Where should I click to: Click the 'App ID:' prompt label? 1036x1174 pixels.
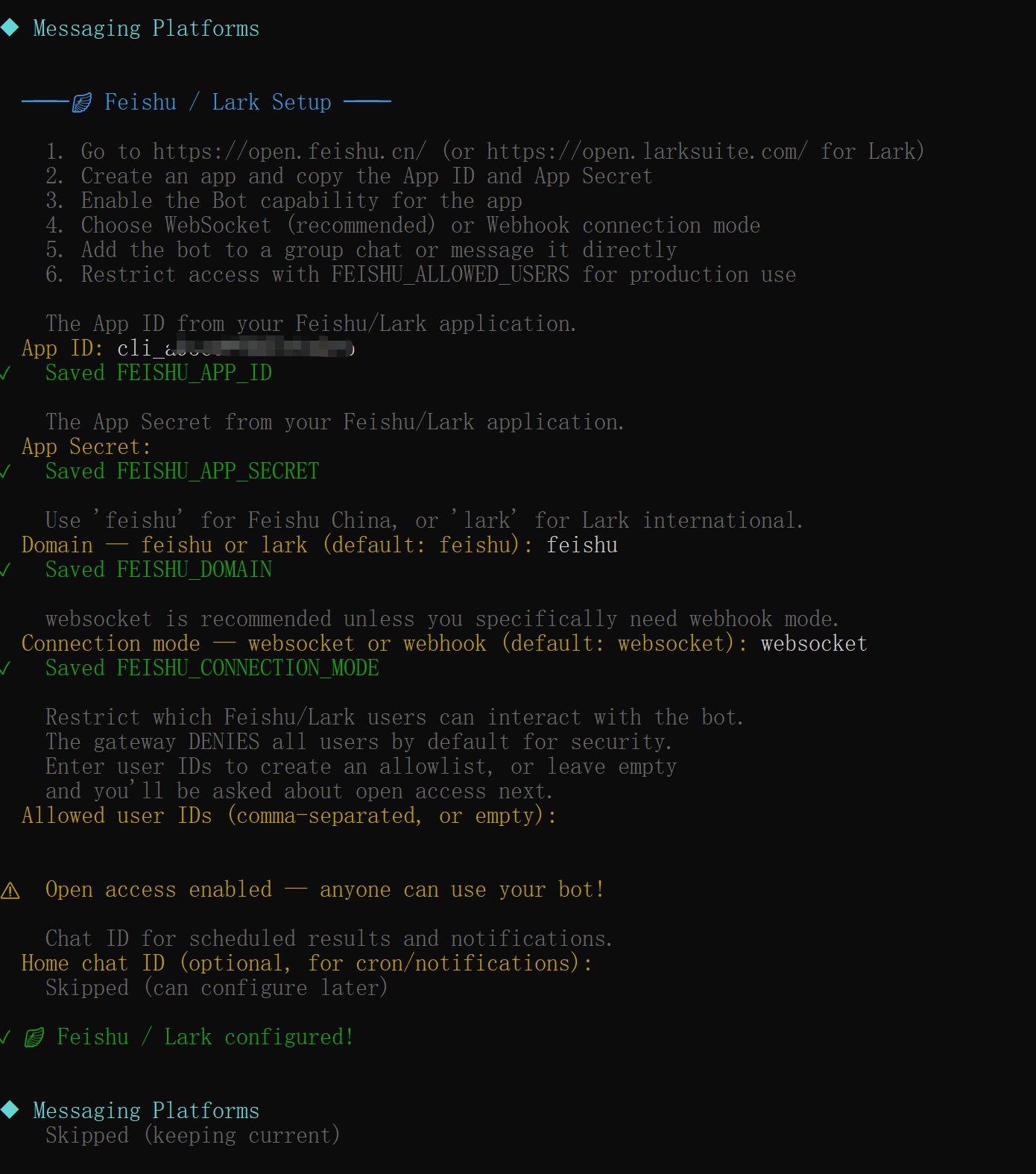63,348
